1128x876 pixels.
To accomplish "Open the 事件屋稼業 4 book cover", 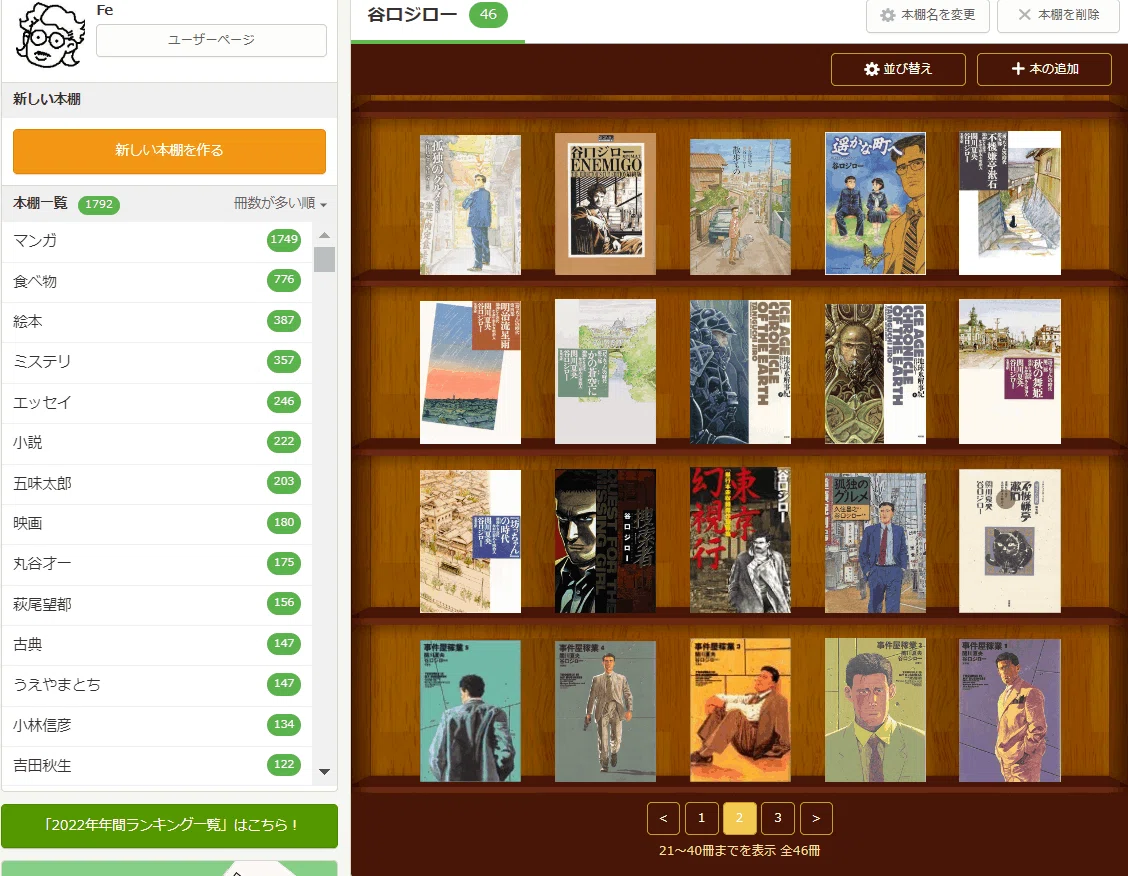I will [x=605, y=711].
